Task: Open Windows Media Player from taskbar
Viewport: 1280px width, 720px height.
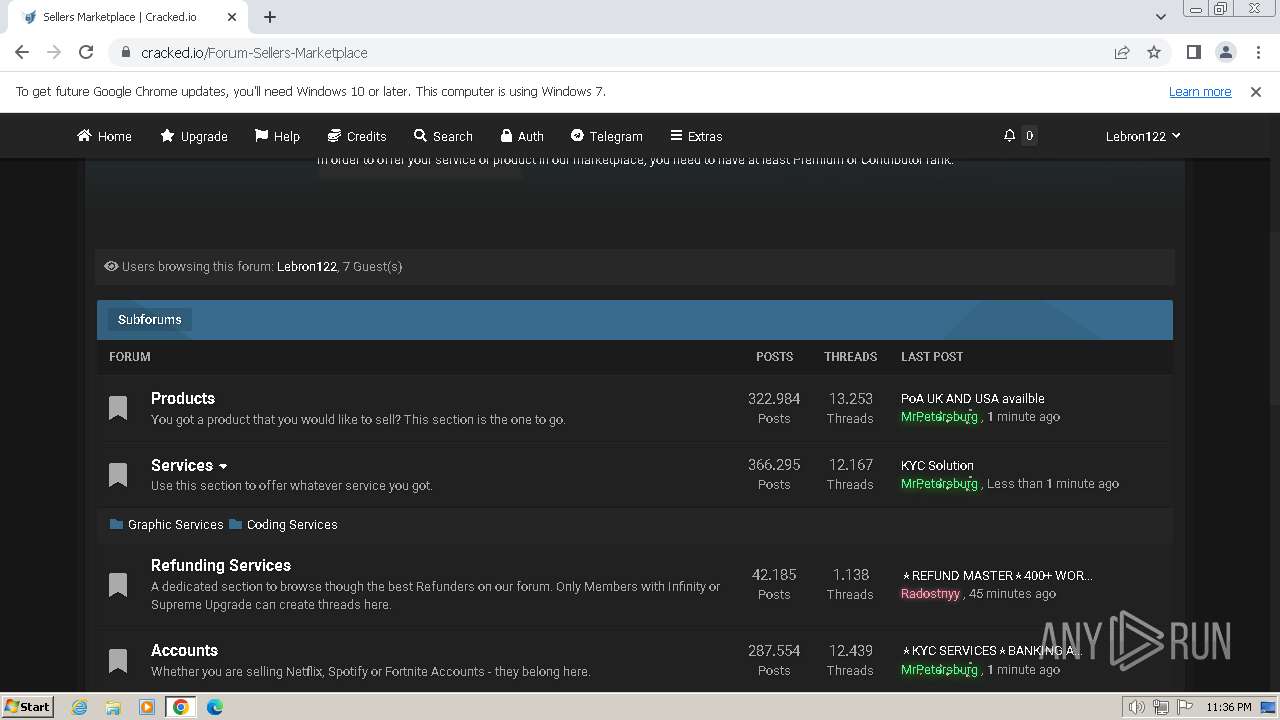Action: click(x=147, y=707)
